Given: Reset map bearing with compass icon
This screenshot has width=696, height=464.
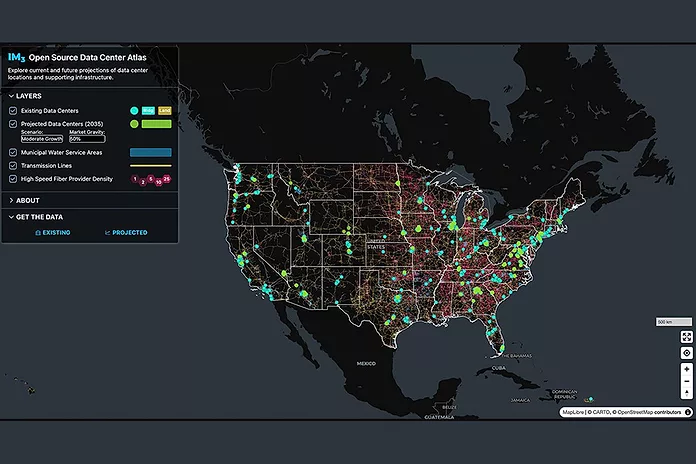Looking at the screenshot, I should (x=687, y=394).
